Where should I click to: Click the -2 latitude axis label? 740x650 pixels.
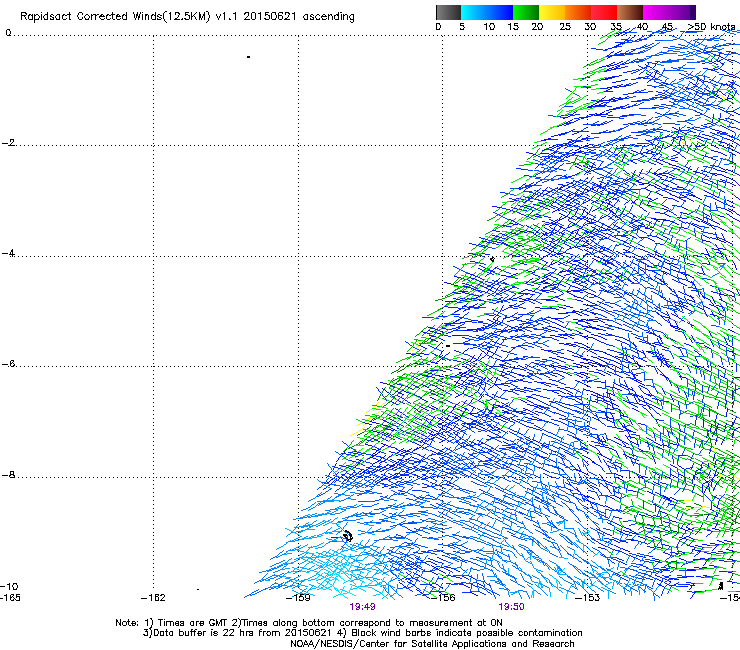[x=8, y=143]
